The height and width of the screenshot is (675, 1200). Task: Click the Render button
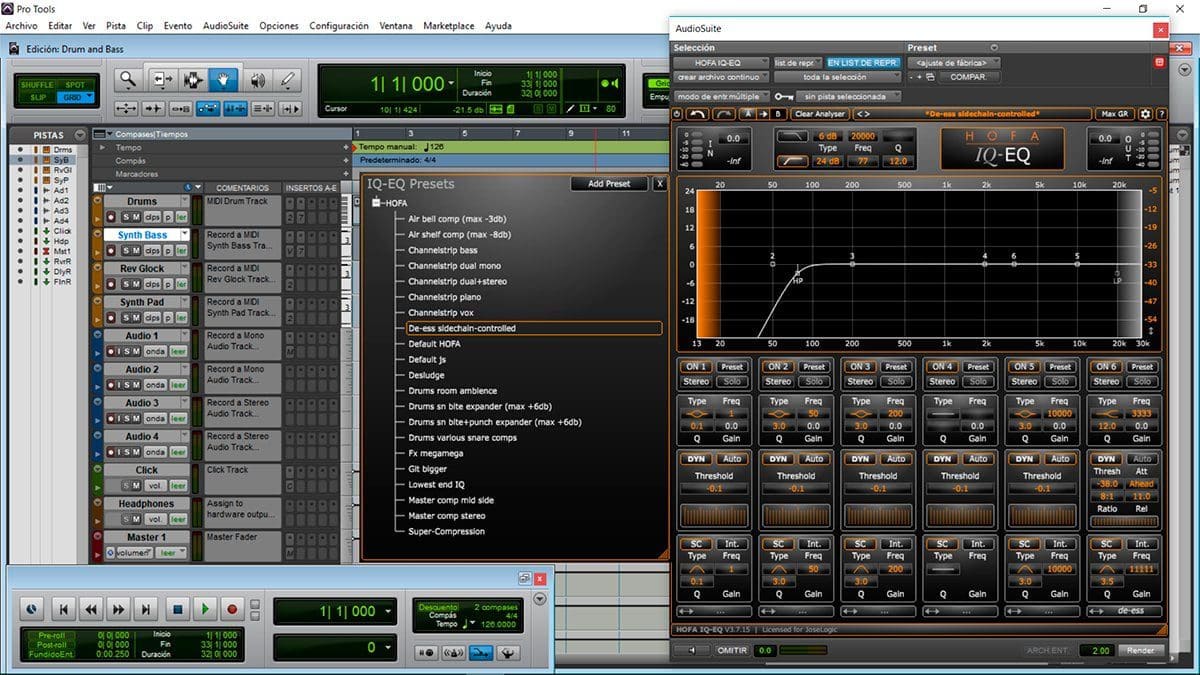click(1140, 651)
